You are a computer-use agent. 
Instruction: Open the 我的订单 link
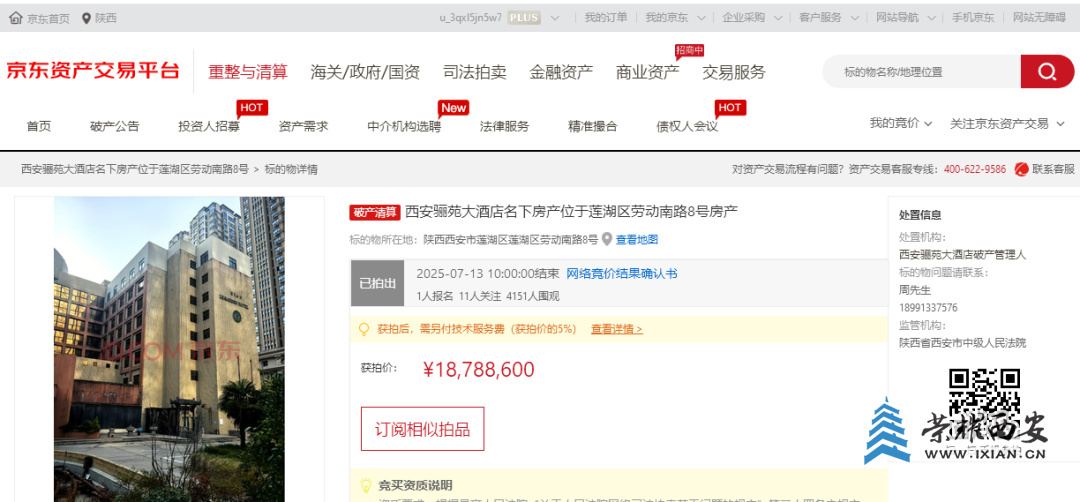(x=605, y=18)
